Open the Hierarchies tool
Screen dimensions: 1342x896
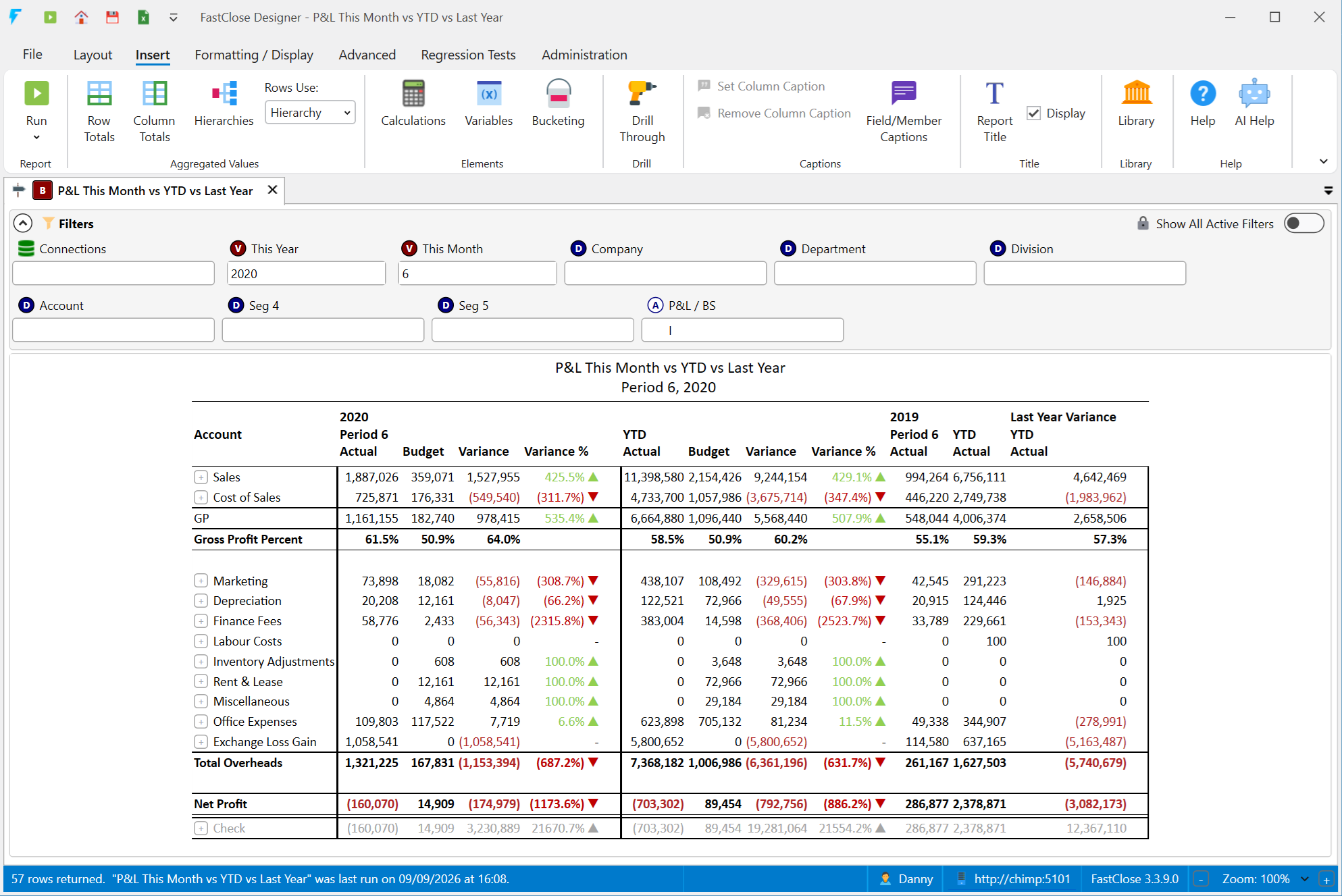pos(224,103)
